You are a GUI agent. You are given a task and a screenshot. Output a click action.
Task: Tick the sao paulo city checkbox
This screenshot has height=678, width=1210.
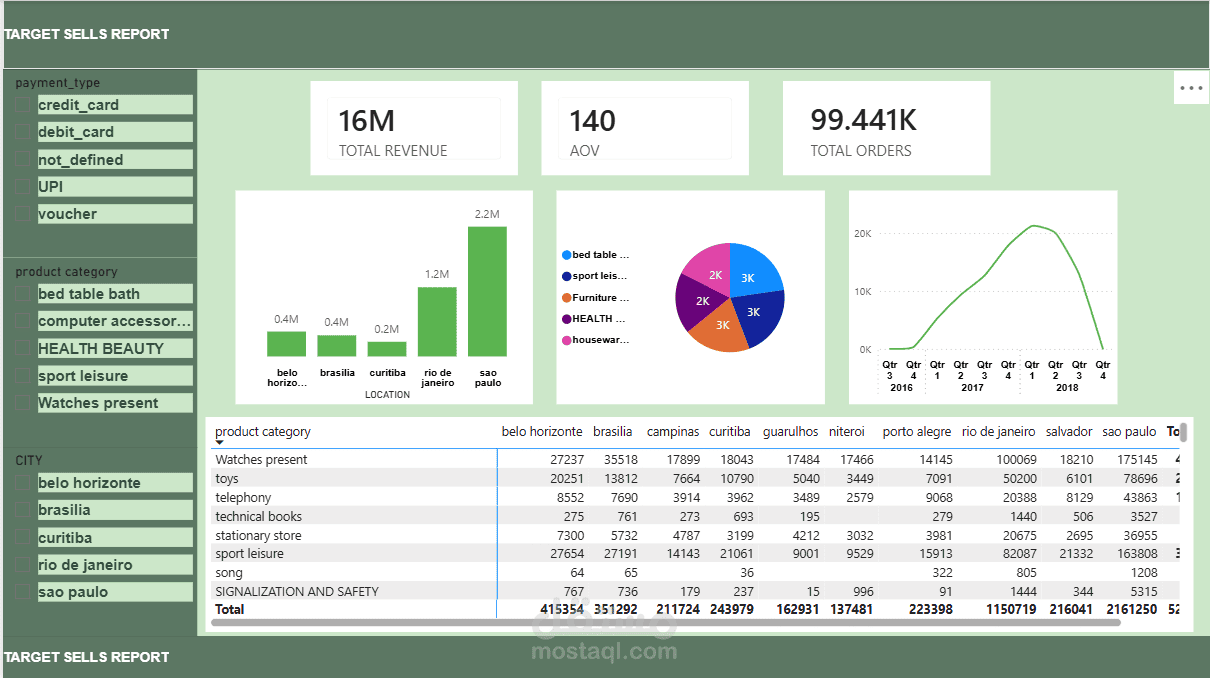pyautogui.click(x=25, y=592)
